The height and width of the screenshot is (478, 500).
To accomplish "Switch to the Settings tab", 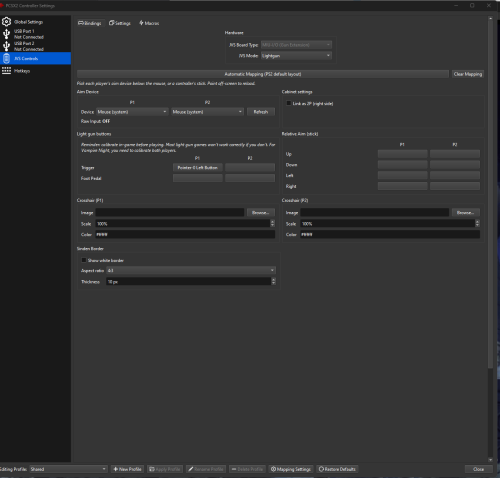I will coord(120,23).
